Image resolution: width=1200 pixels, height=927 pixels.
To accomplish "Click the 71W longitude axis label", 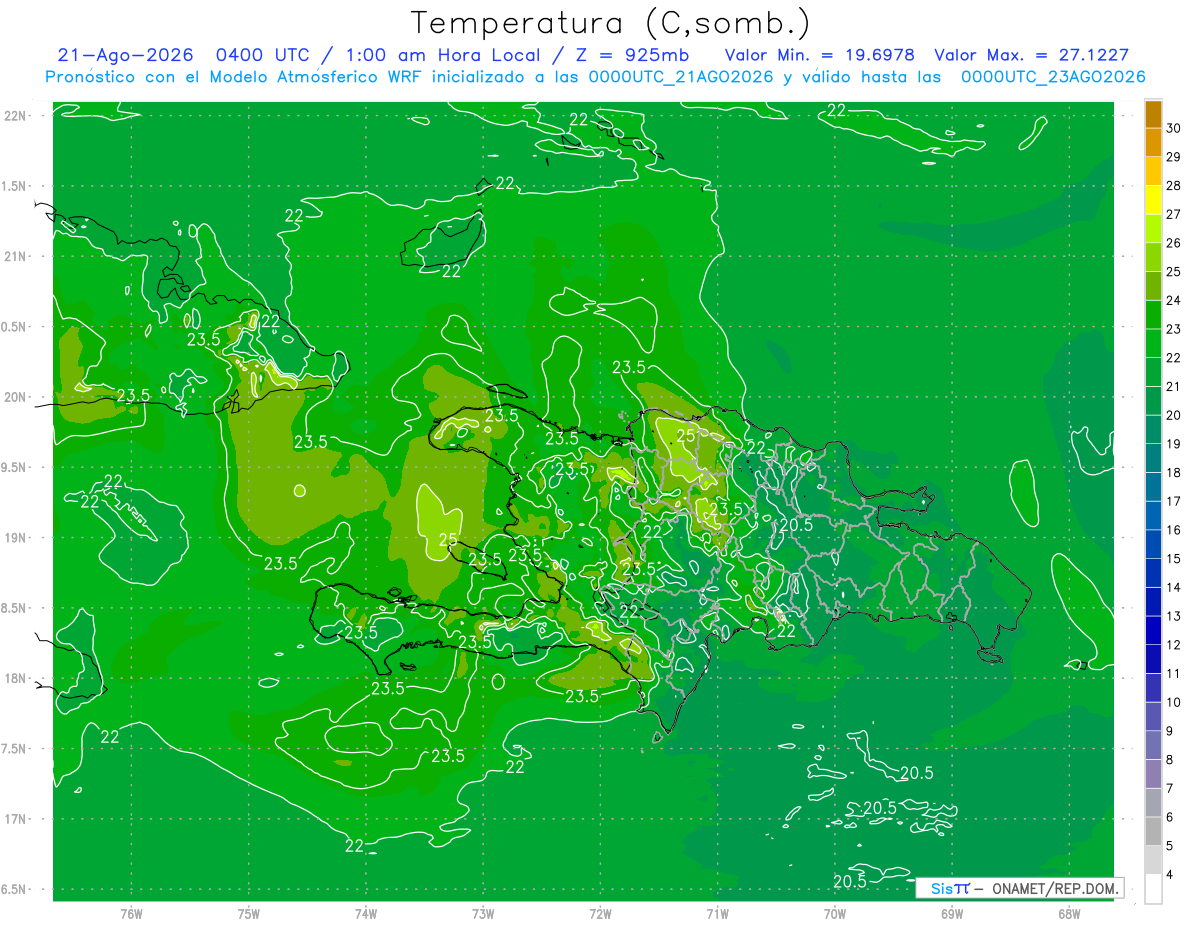I will pos(717,913).
